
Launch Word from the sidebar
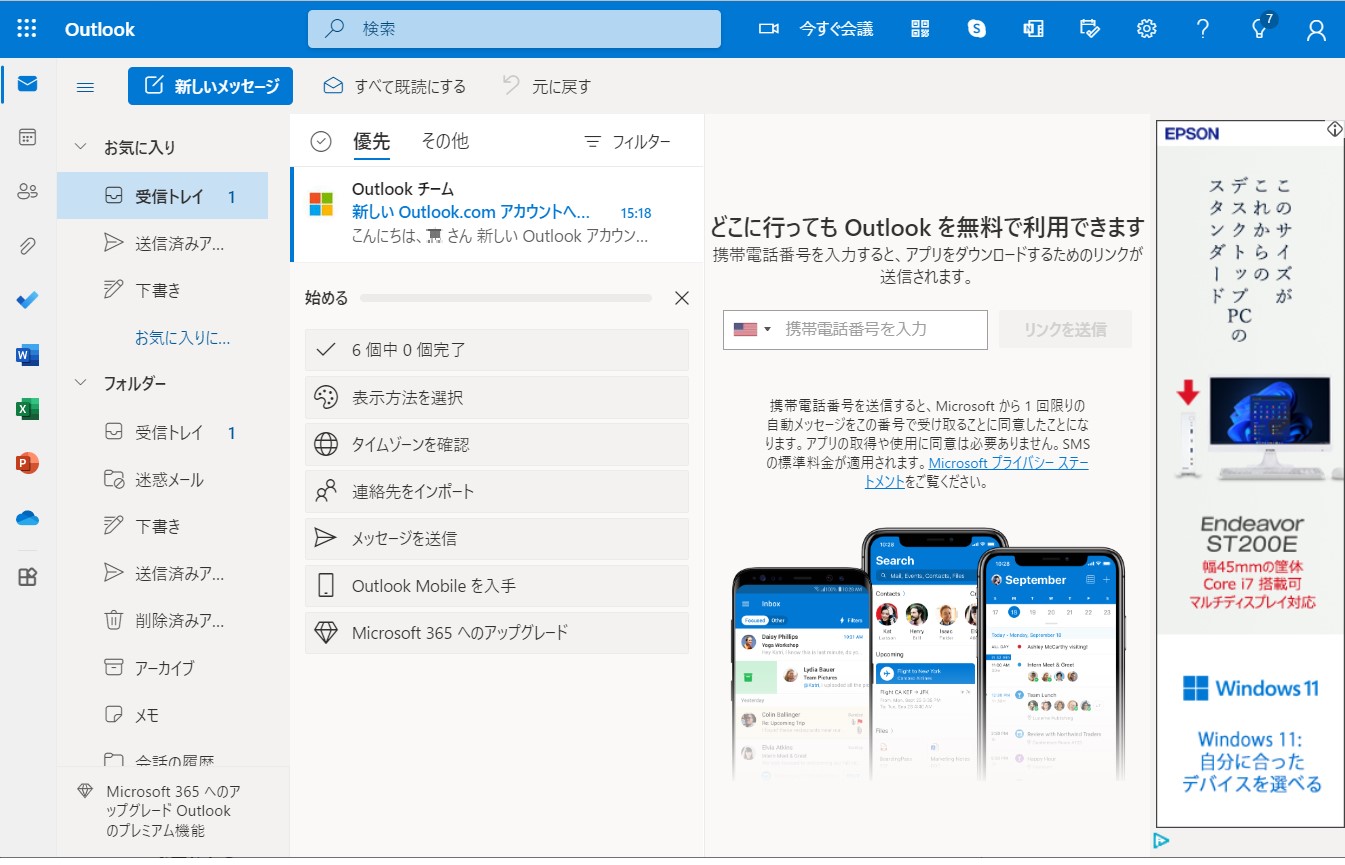(x=27, y=353)
